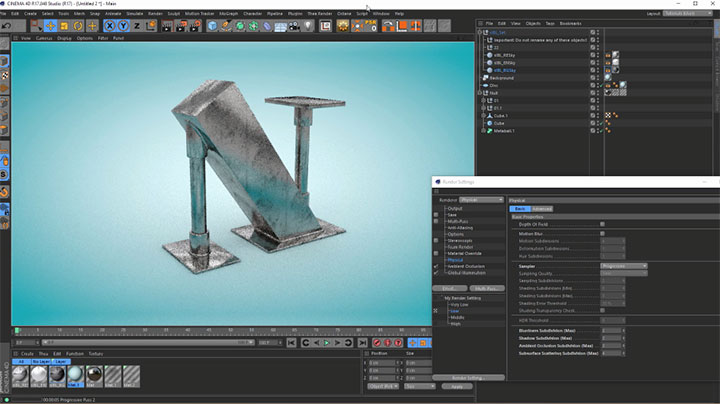Select Basic tab in Physical settings

(x=520, y=209)
